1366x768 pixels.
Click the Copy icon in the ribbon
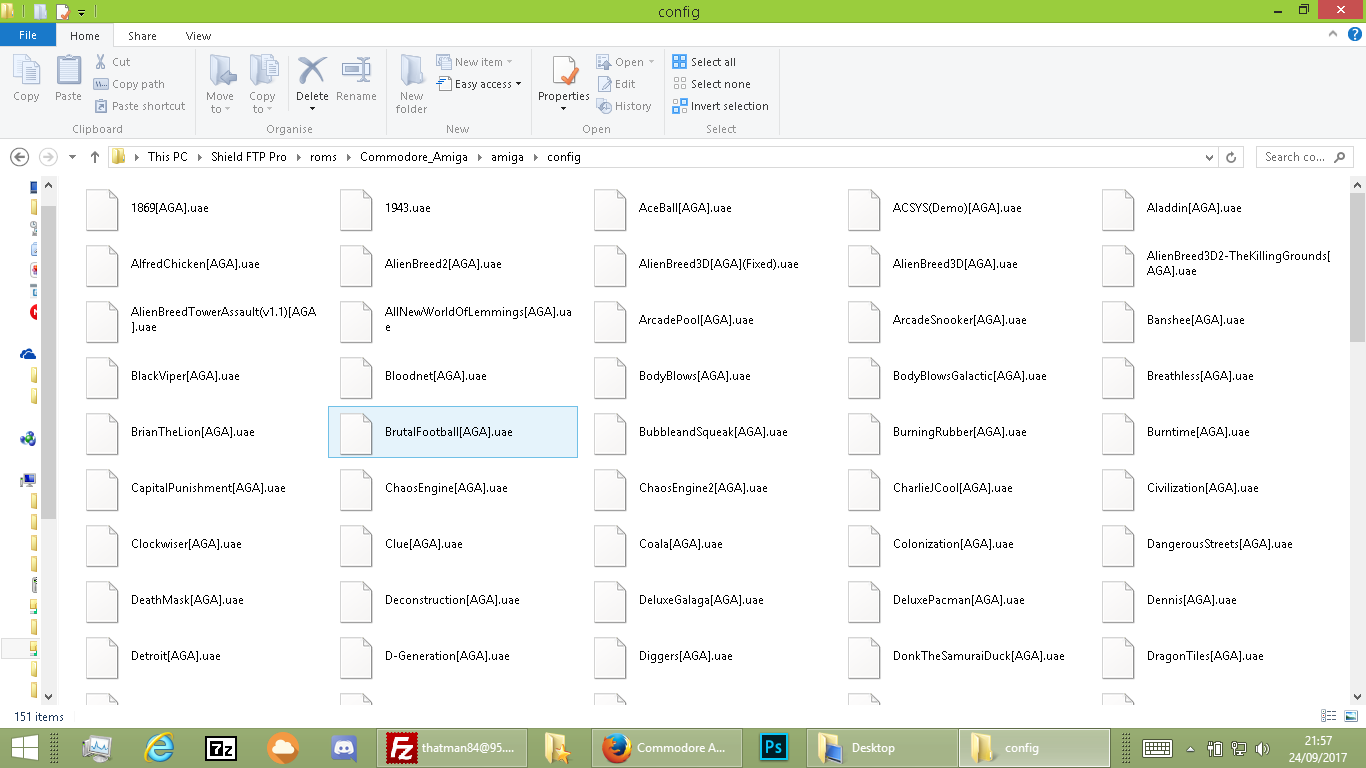[x=26, y=80]
